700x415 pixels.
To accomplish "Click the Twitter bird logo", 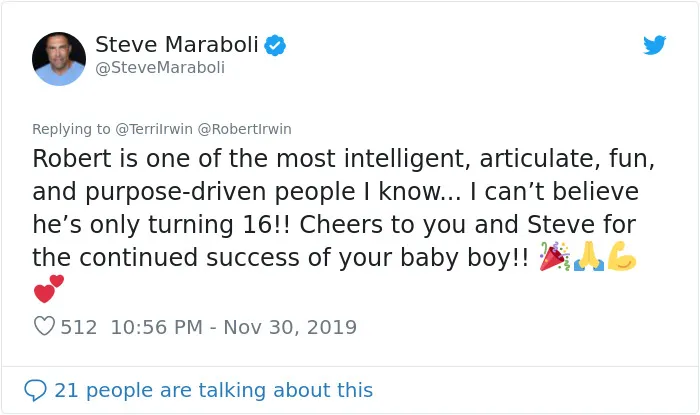I will point(654,45).
